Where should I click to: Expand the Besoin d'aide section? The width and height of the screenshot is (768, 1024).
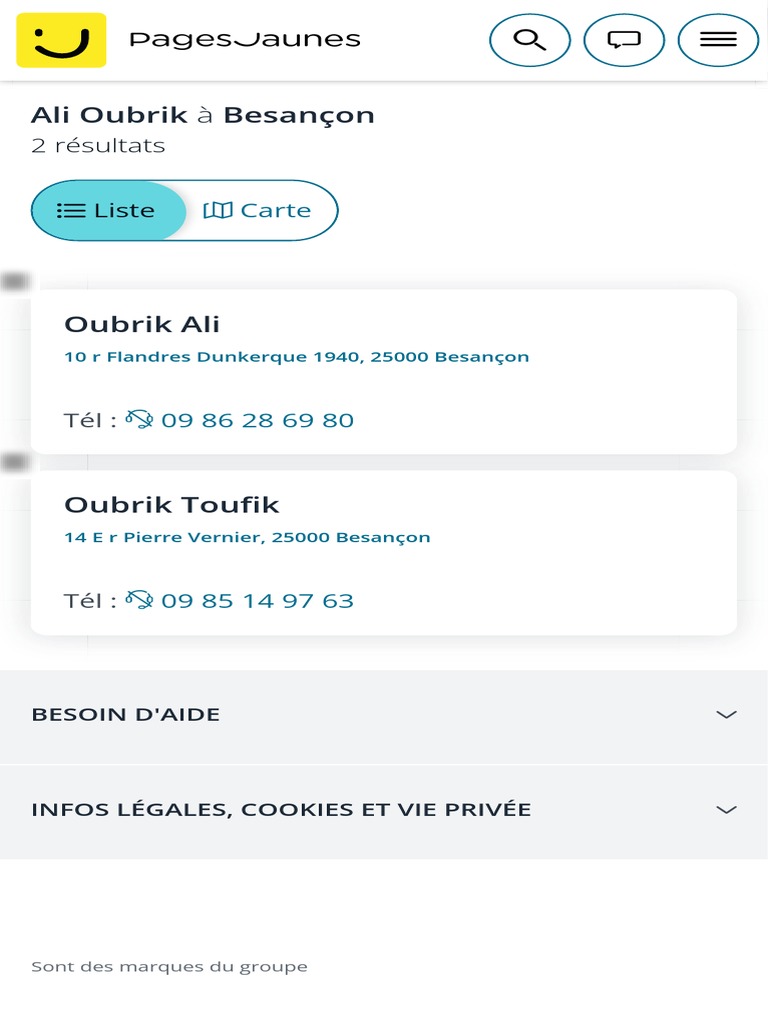coord(126,715)
